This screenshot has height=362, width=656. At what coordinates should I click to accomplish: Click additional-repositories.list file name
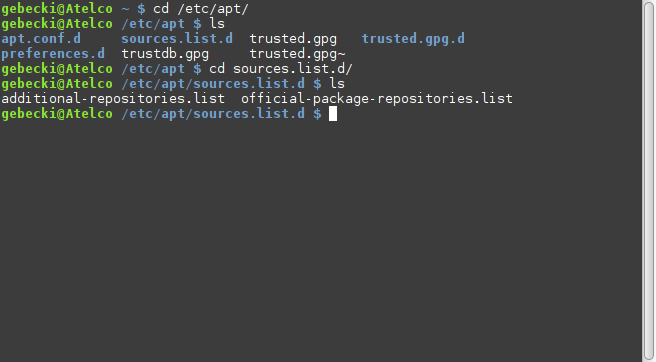tap(113, 99)
